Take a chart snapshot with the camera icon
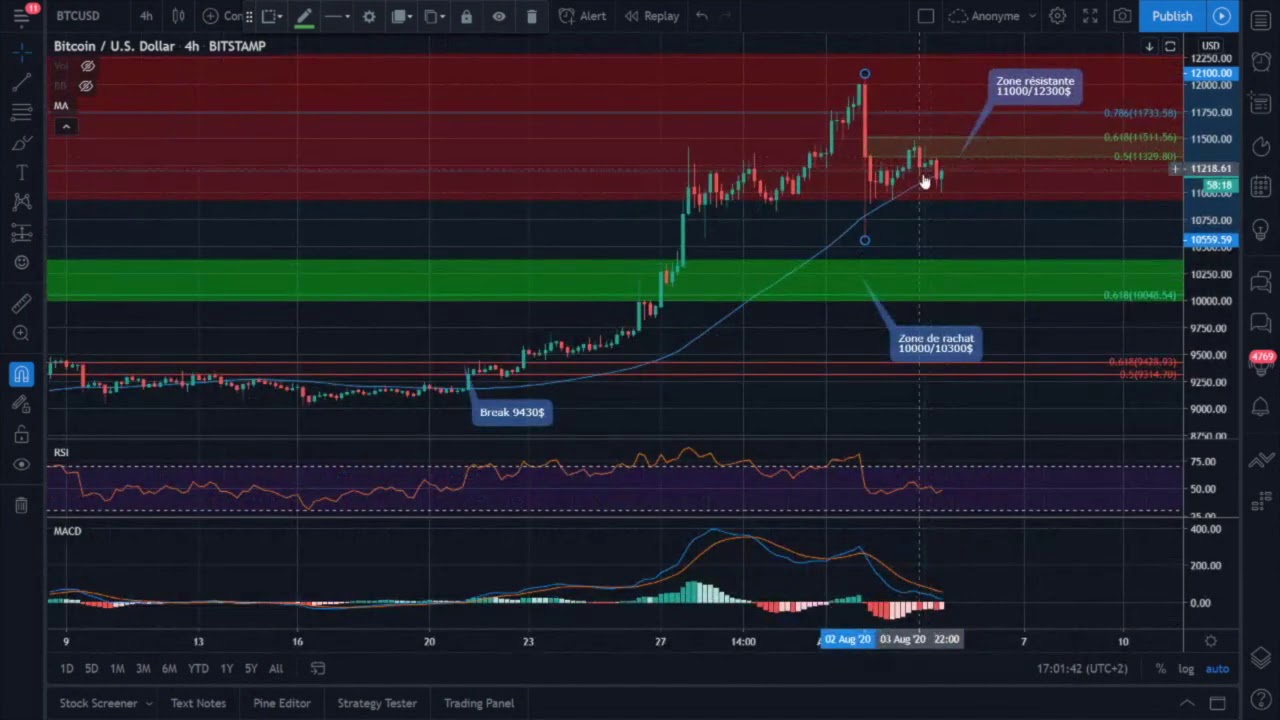This screenshot has height=720, width=1280. pyautogui.click(x=1122, y=16)
